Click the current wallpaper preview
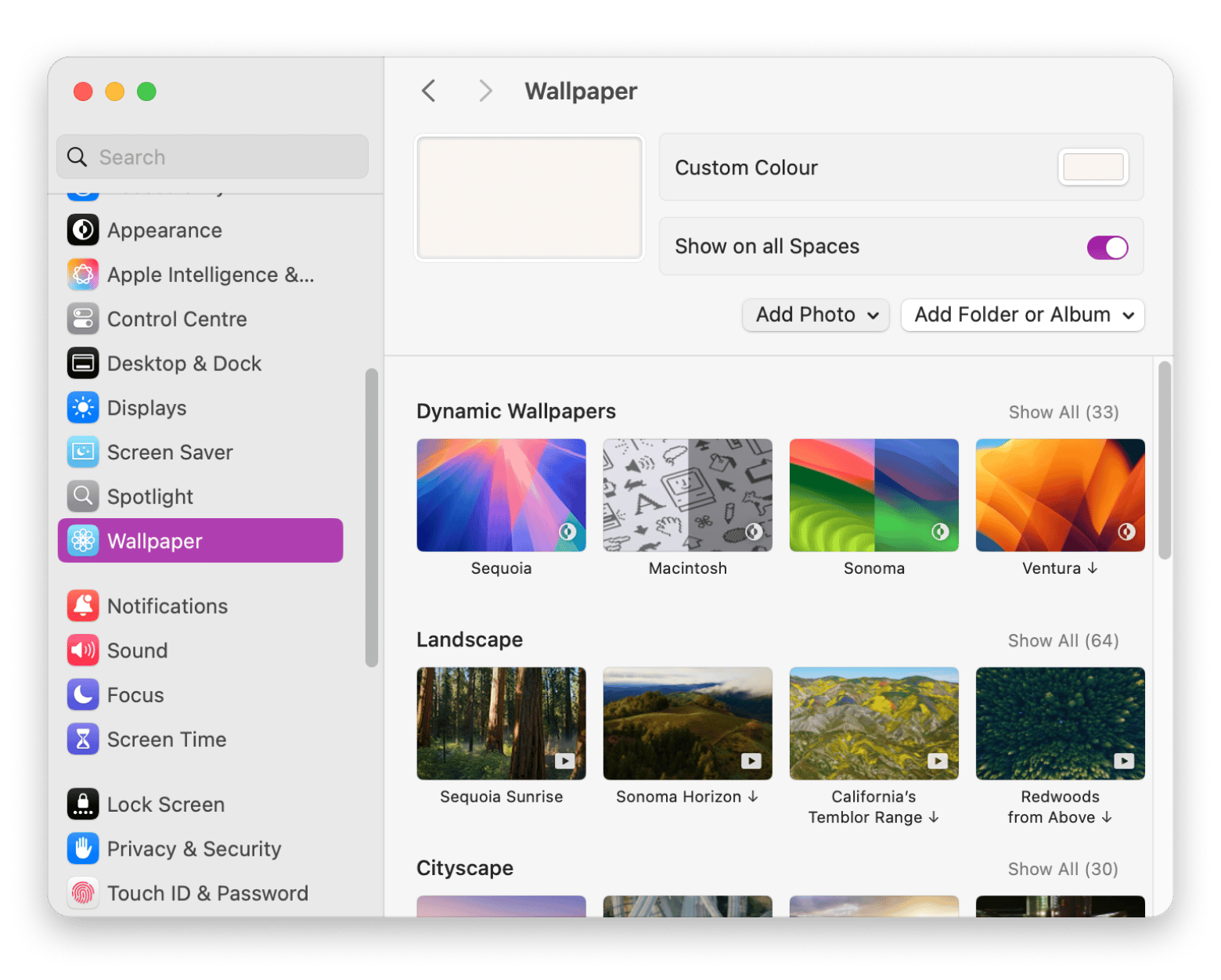The width and height of the screenshot is (1221, 980). coord(529,198)
